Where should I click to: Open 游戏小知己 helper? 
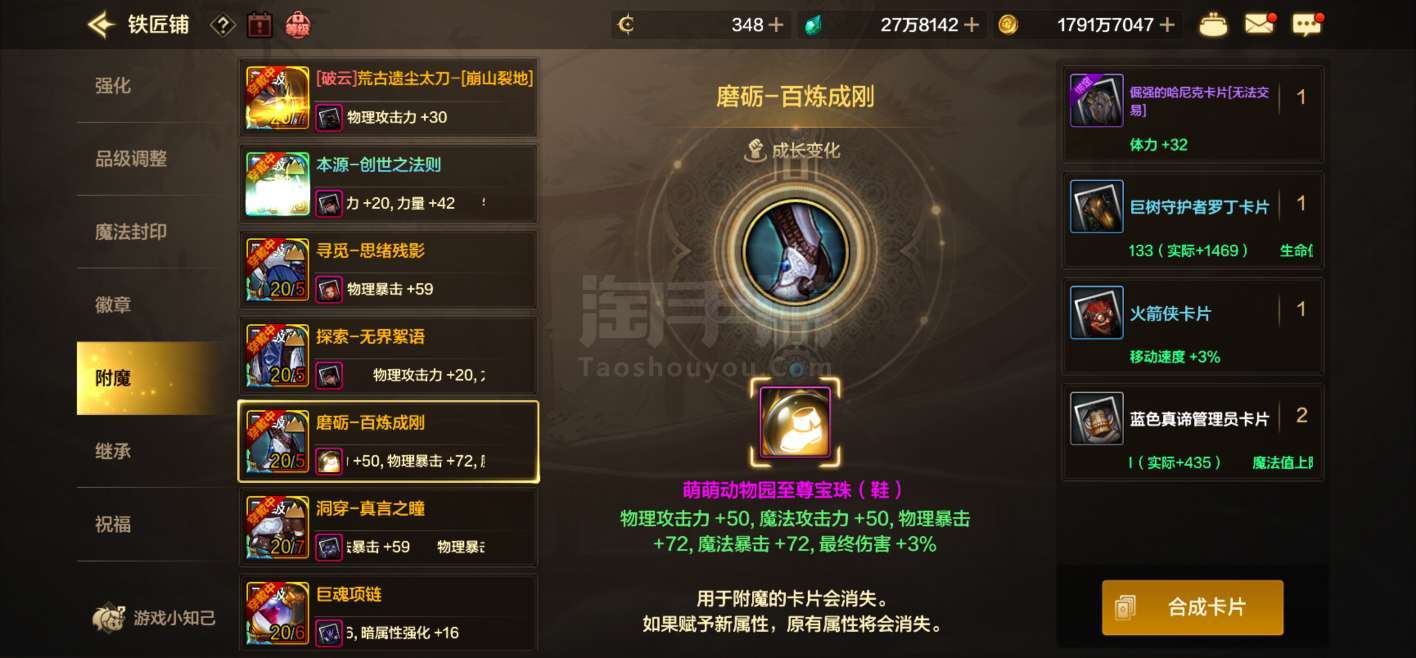click(x=154, y=618)
